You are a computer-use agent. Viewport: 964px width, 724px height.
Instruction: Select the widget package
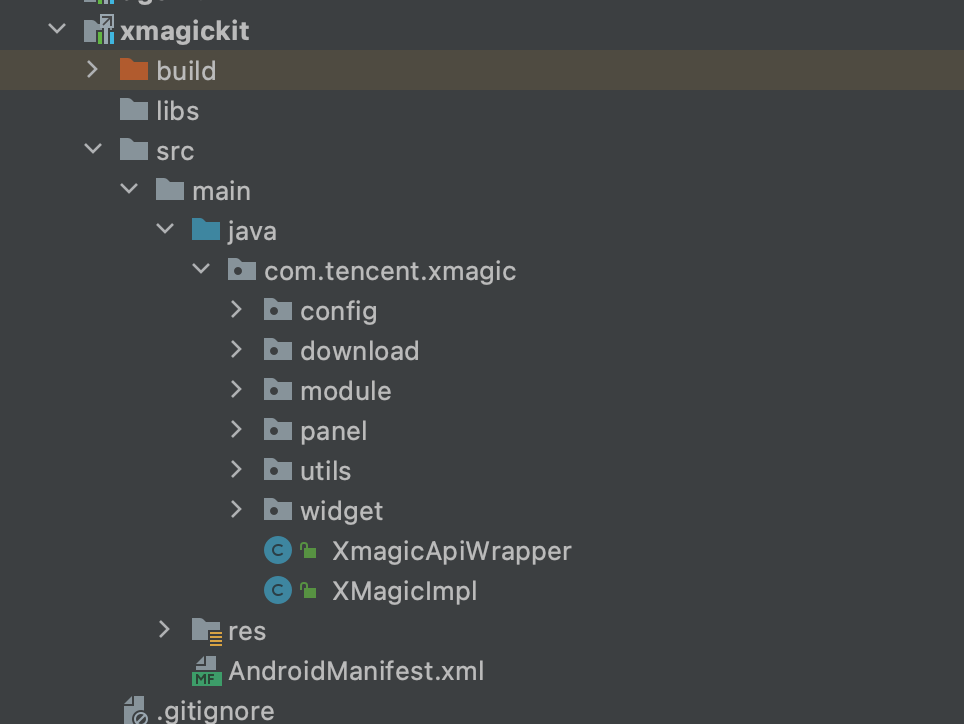[341, 511]
